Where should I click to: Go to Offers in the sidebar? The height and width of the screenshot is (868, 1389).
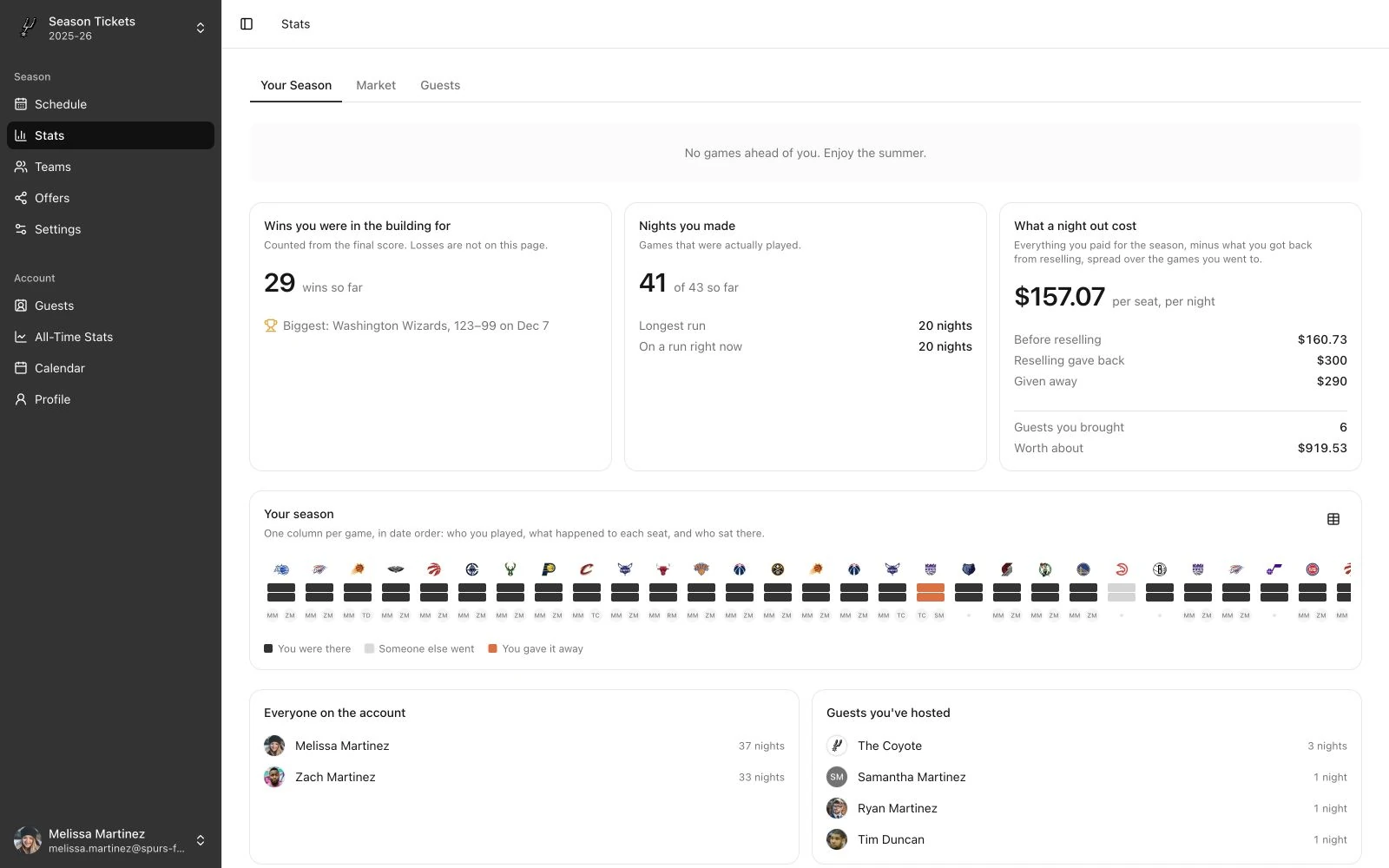click(110, 198)
